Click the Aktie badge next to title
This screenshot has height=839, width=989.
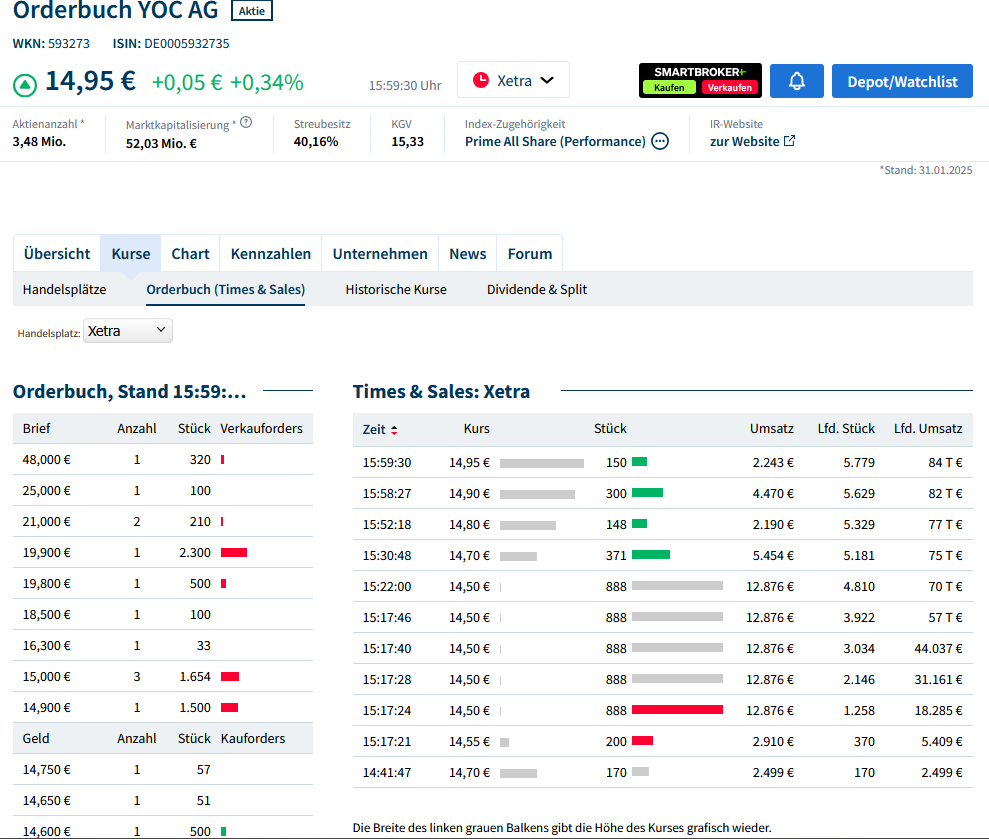click(x=251, y=11)
